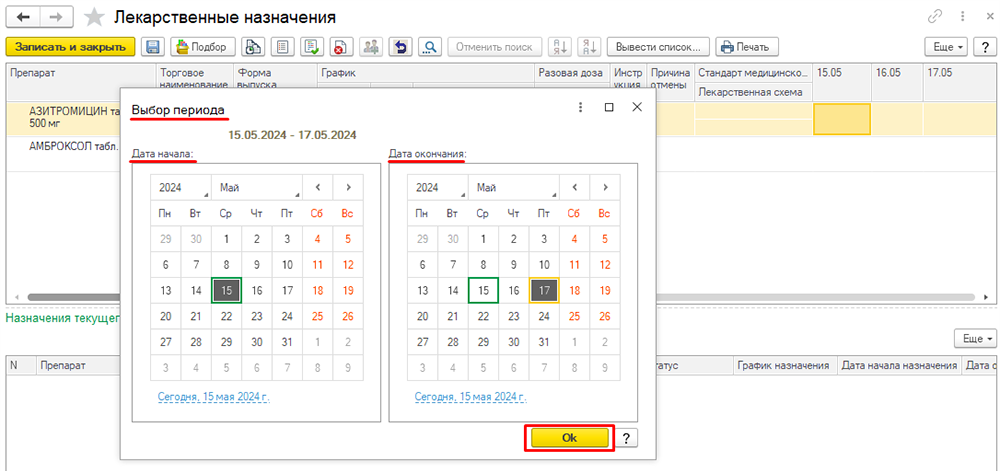Open the dialog's three-dot options menu
The image size is (1000, 471).
(580, 107)
